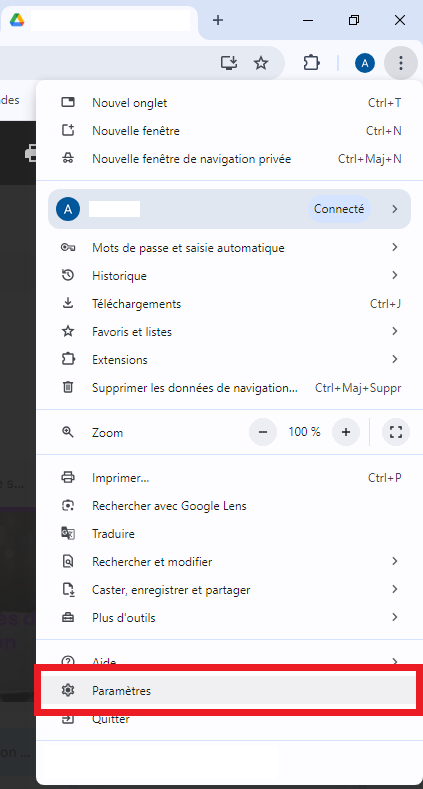Expand Favoris et listes submenu
423x789 pixels.
point(229,332)
